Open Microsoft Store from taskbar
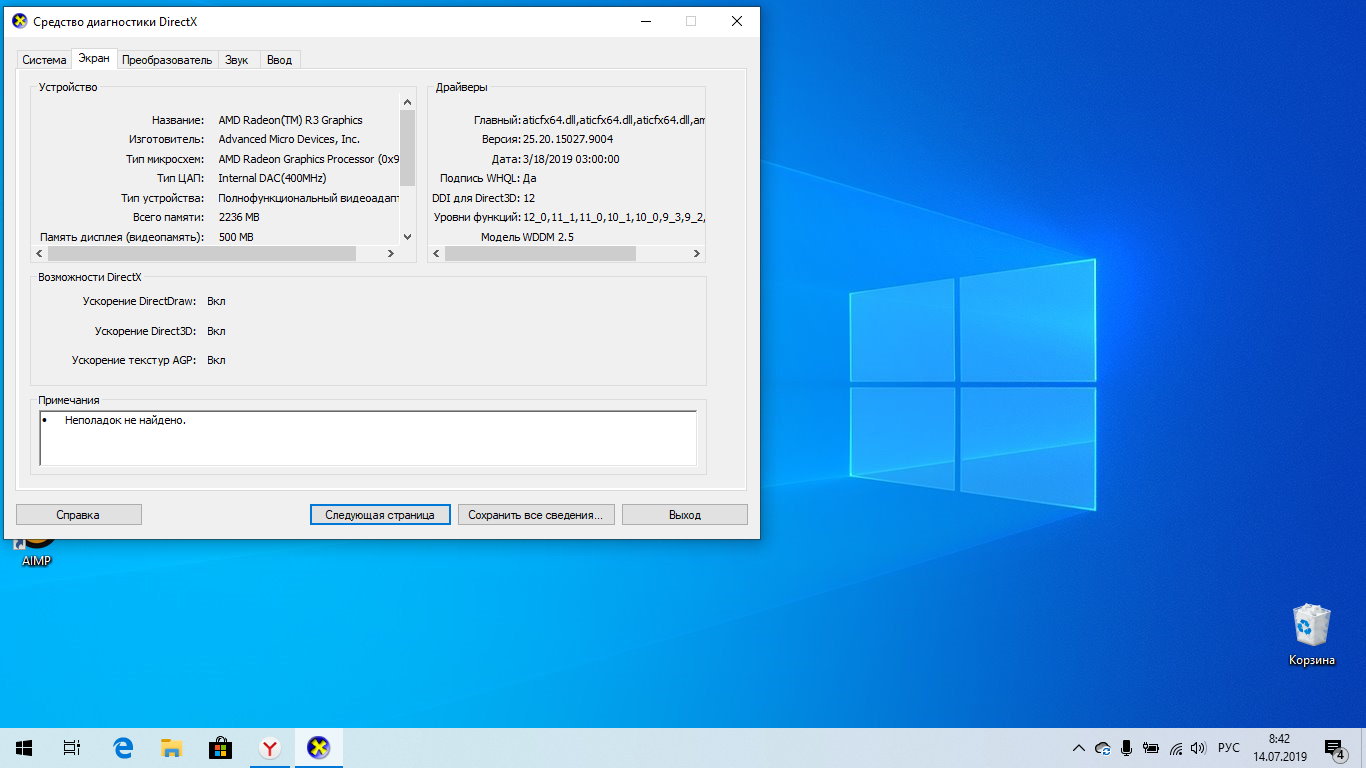Viewport: 1366px width, 768px height. click(221, 748)
